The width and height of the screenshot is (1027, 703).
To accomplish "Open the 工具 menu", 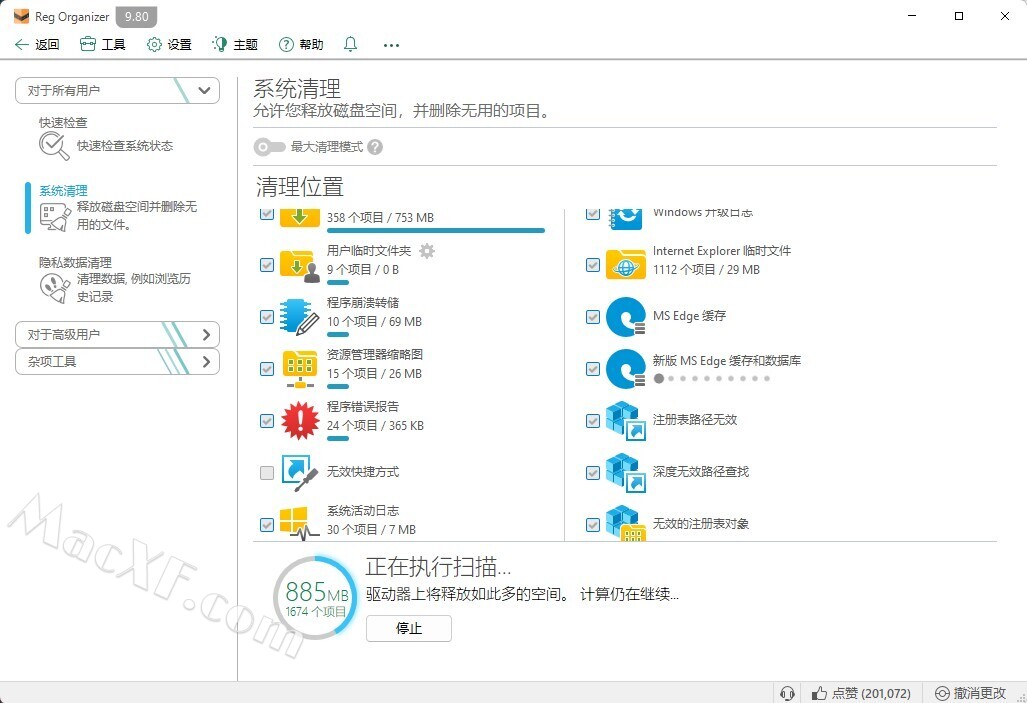I will 103,45.
